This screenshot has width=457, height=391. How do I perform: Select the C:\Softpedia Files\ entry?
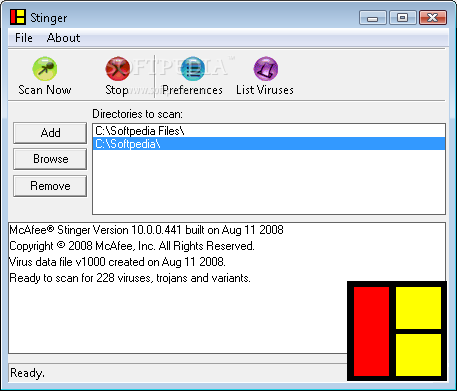coord(269,131)
